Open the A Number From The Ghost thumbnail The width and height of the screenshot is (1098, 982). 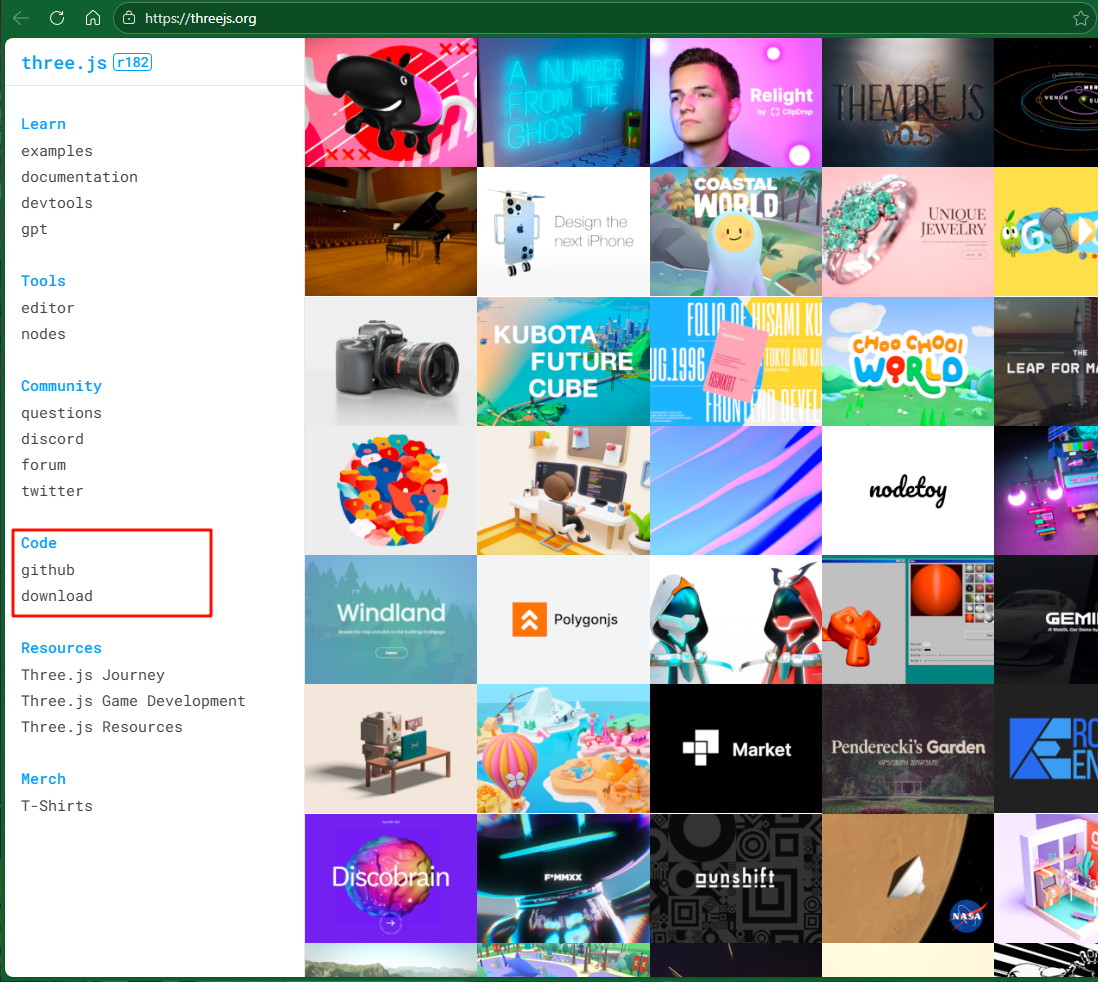[x=563, y=102]
